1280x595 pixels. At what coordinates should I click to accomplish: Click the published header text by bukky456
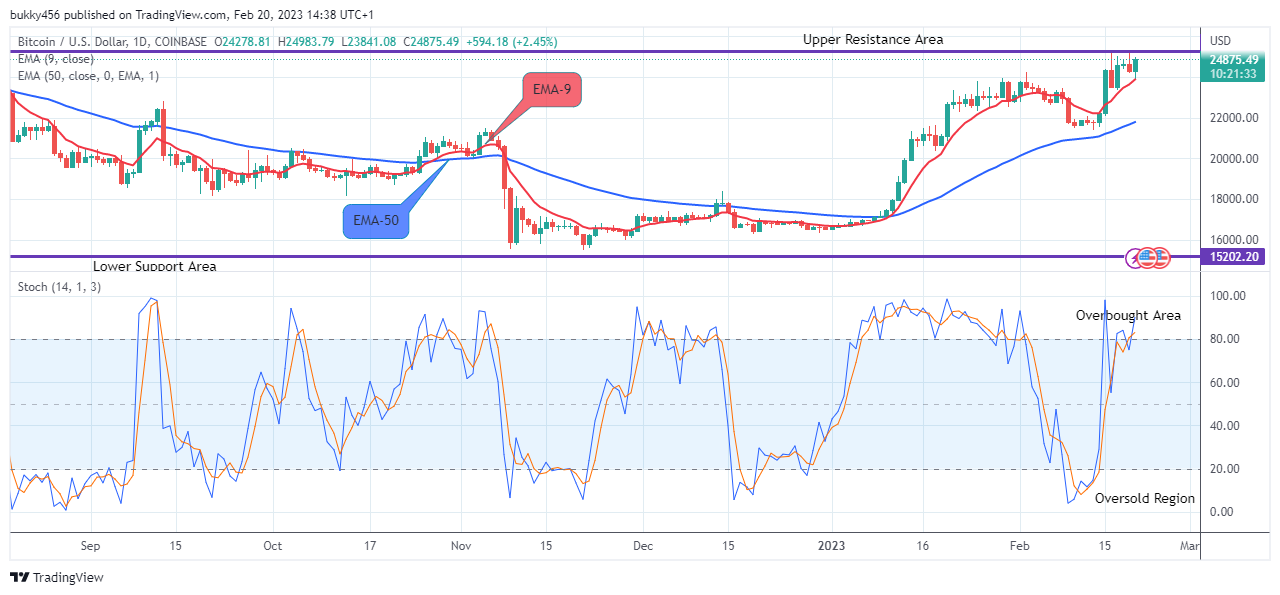pyautogui.click(x=192, y=15)
